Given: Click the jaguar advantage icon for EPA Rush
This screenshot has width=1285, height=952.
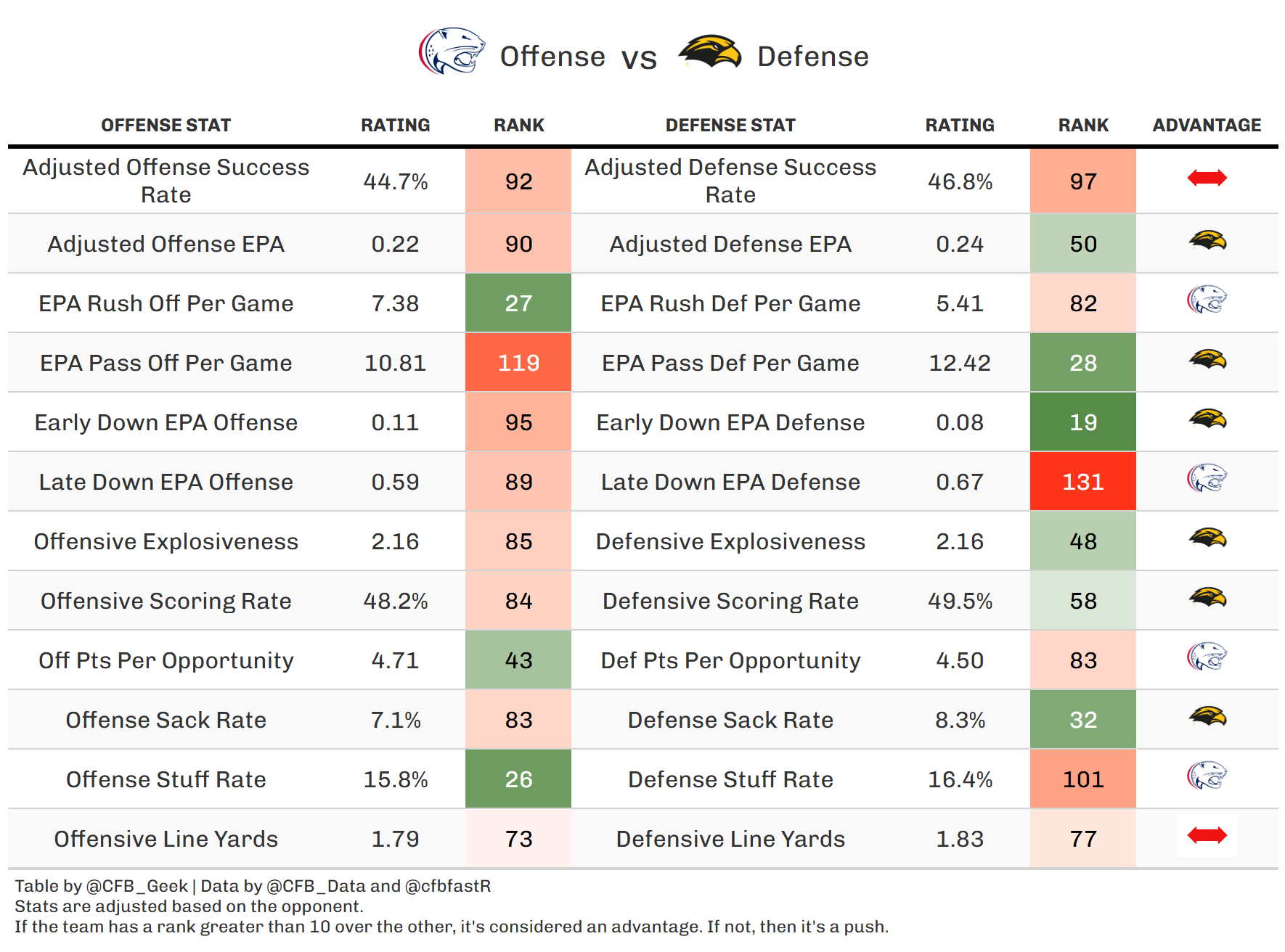Looking at the screenshot, I should (1207, 300).
